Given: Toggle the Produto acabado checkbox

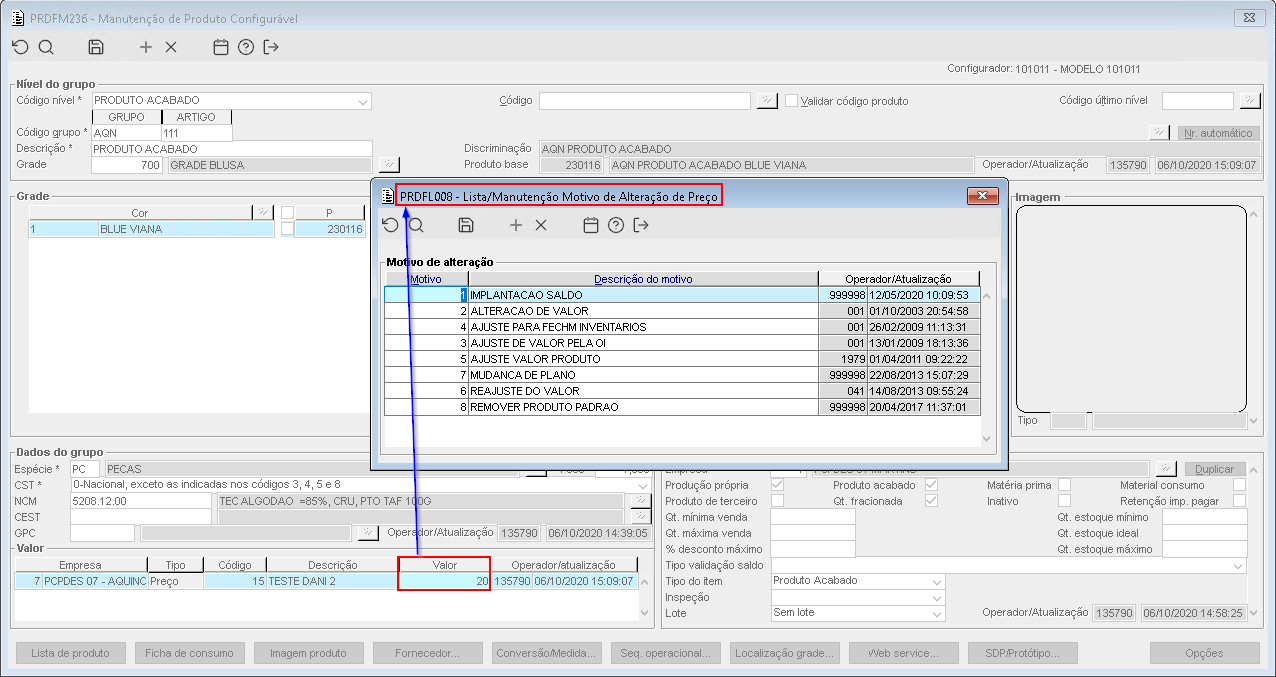Looking at the screenshot, I should tap(931, 485).
